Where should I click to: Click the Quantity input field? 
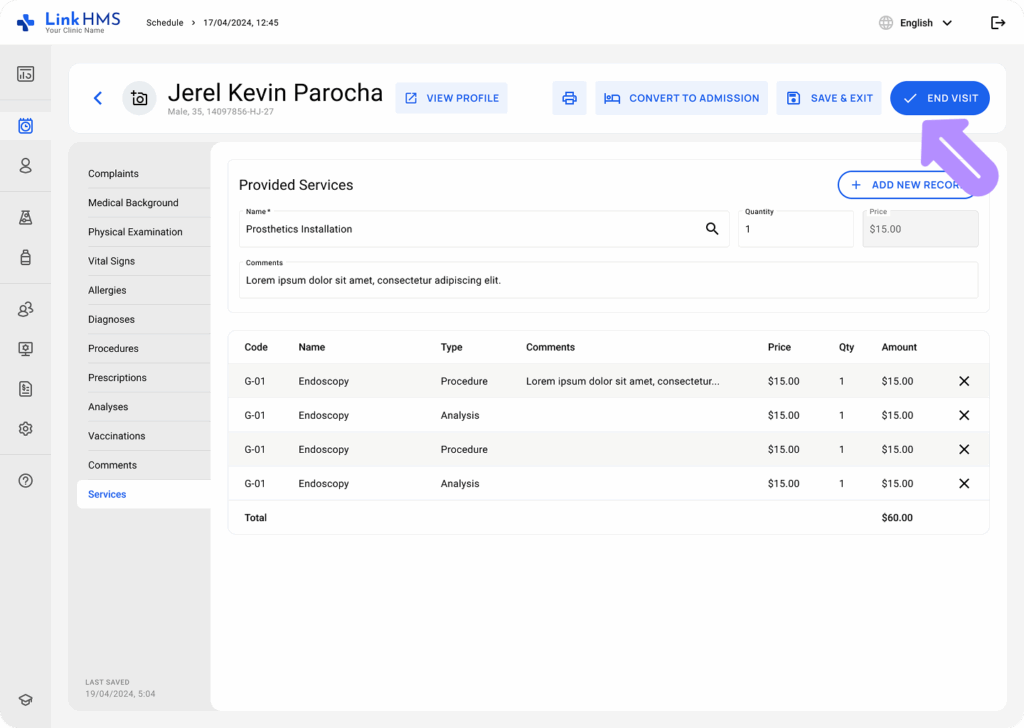[x=795, y=229]
